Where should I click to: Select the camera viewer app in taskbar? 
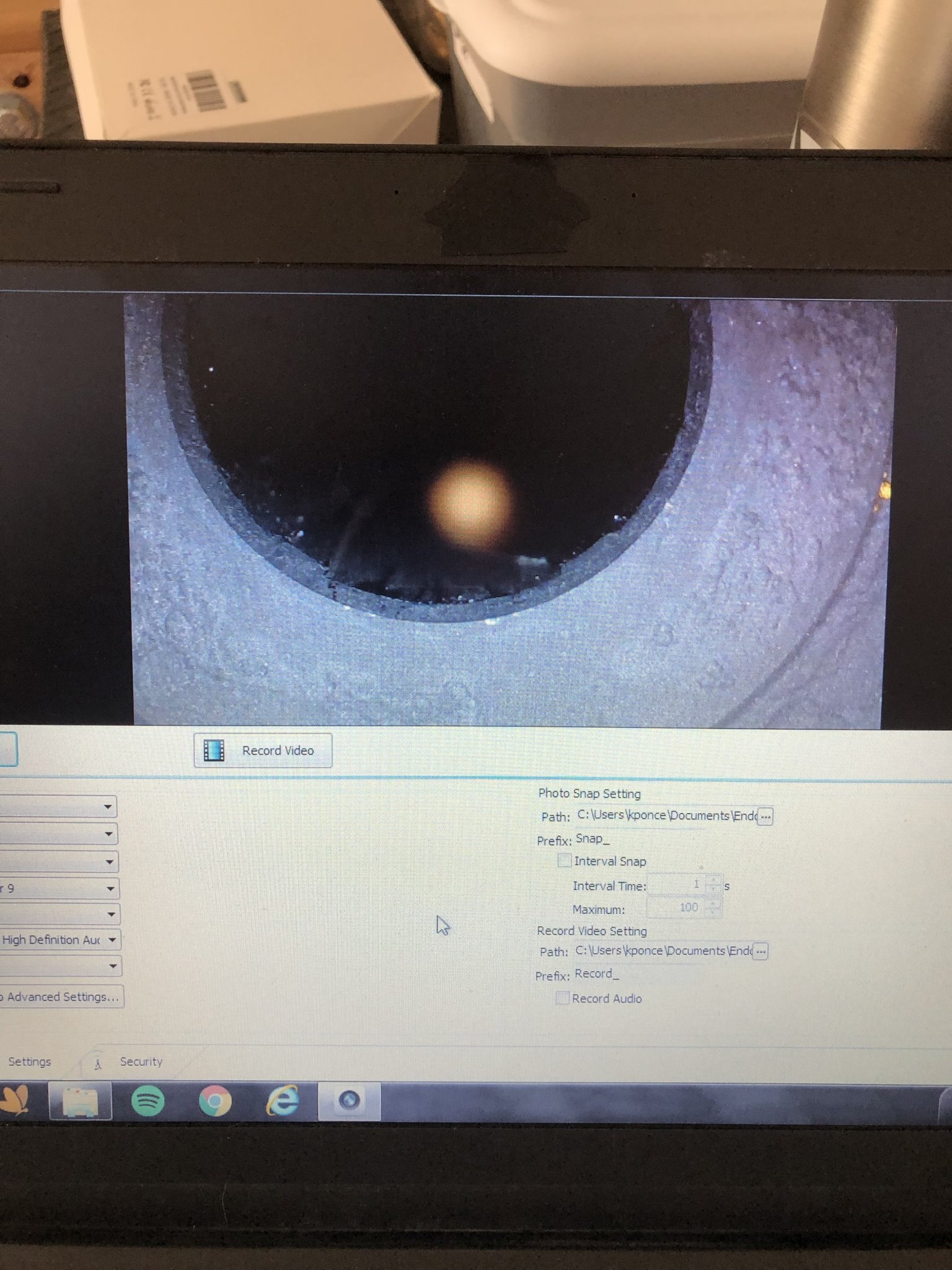click(x=349, y=1101)
